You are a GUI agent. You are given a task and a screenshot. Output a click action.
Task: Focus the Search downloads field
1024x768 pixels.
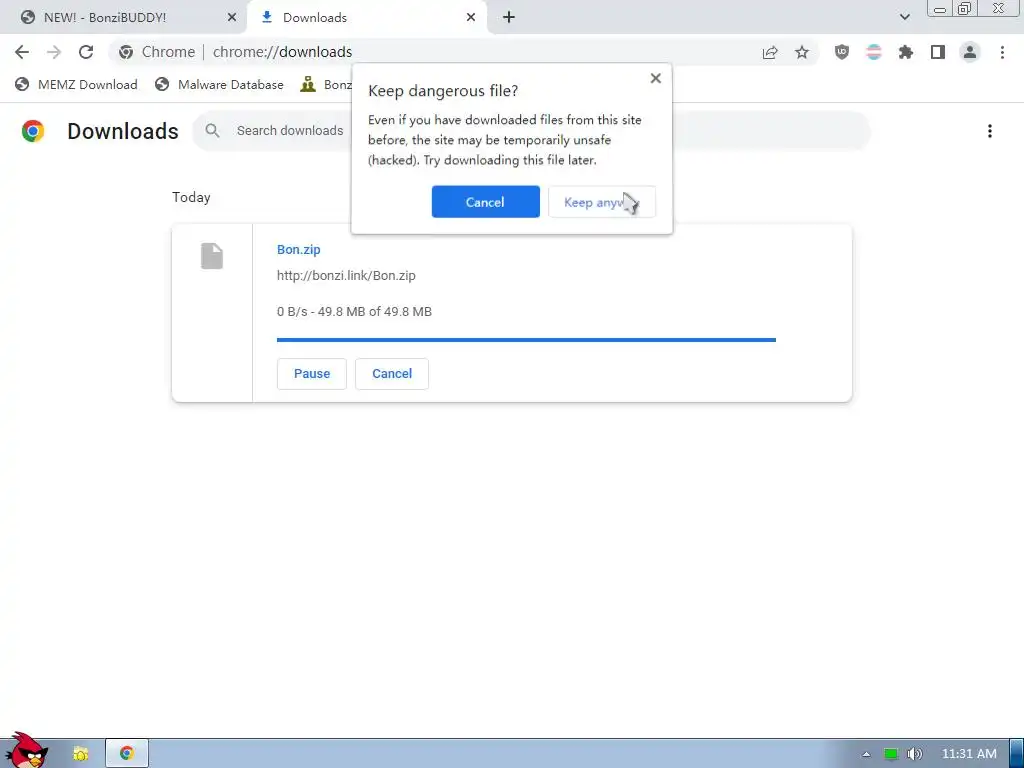[532, 131]
